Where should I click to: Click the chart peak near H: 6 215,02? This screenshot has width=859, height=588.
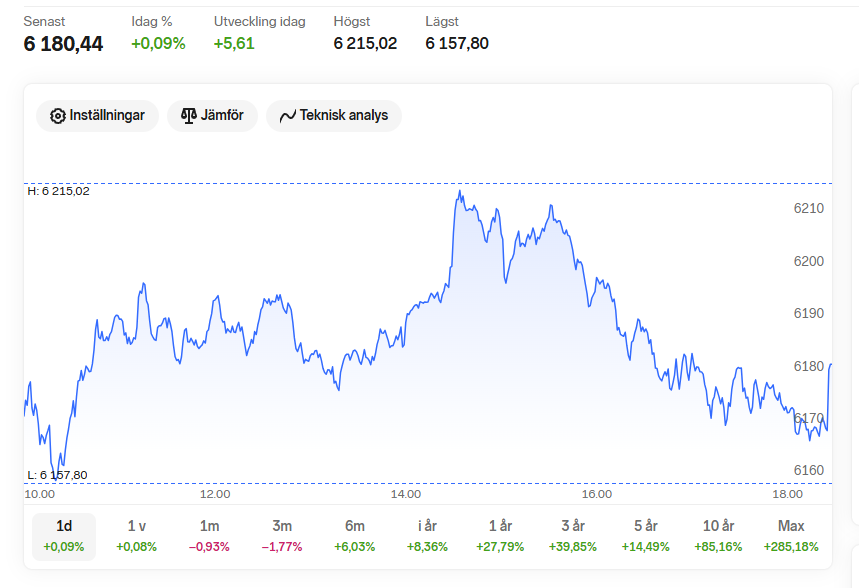coord(460,191)
